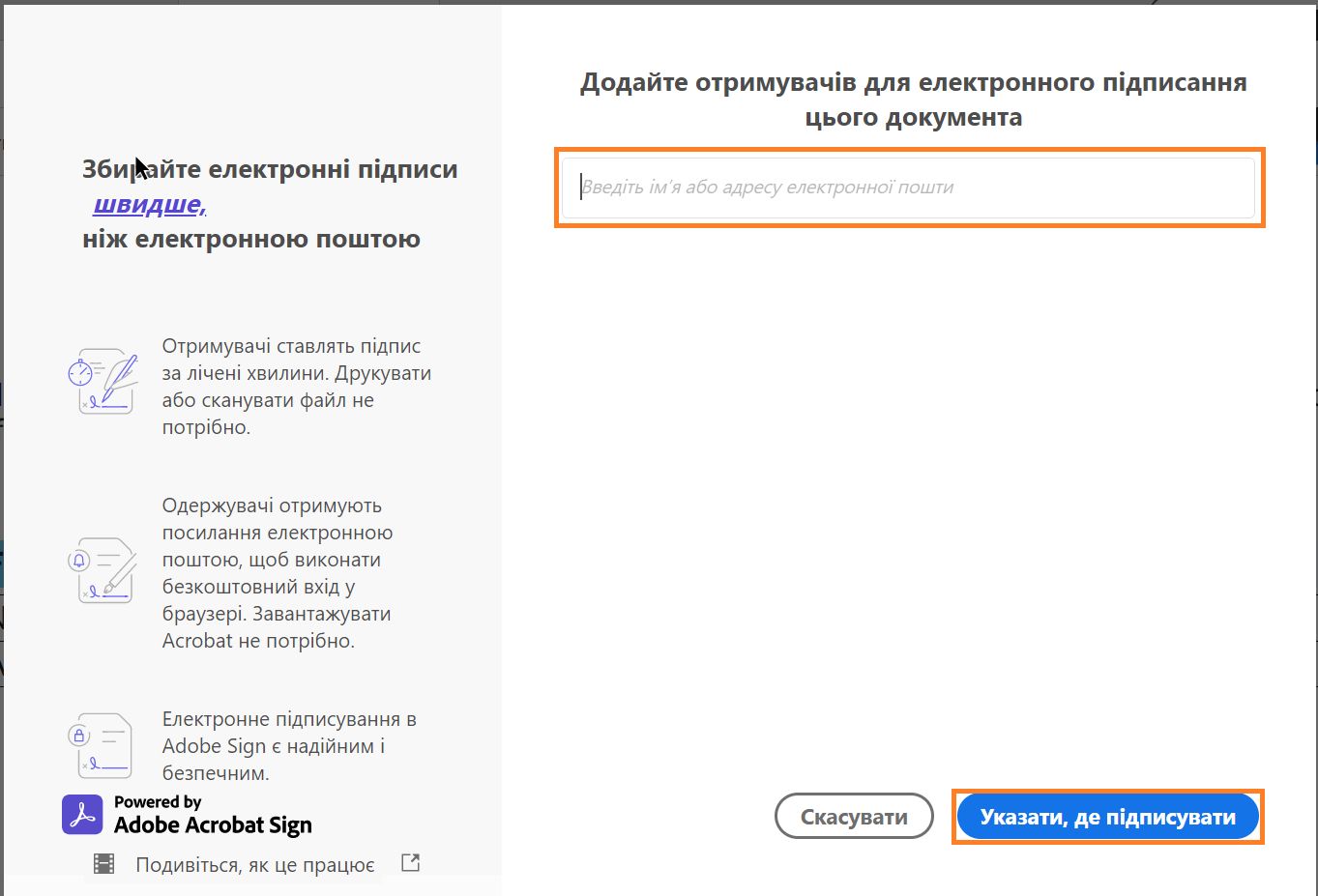This screenshot has width=1318, height=896.
Task: Click the film strip icon near 'Подивіться, як це працює'
Action: (103, 861)
